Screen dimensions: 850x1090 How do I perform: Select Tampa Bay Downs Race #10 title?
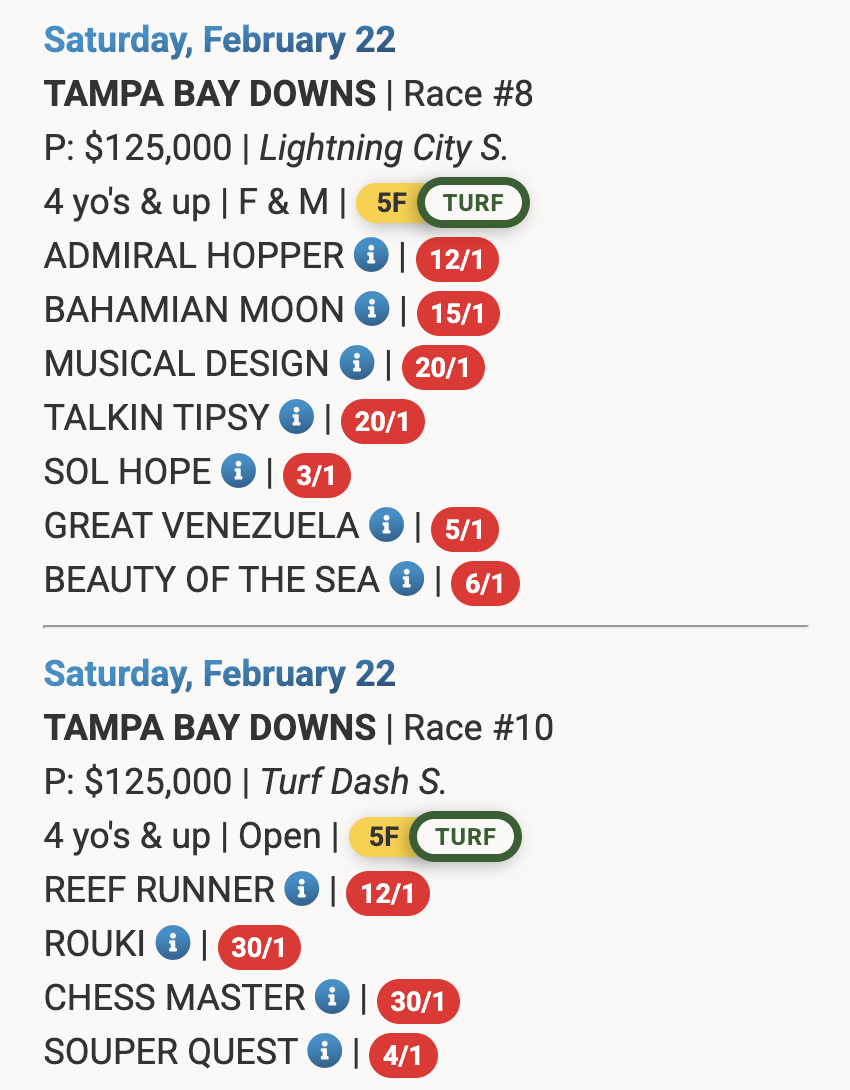pyautogui.click(x=299, y=728)
